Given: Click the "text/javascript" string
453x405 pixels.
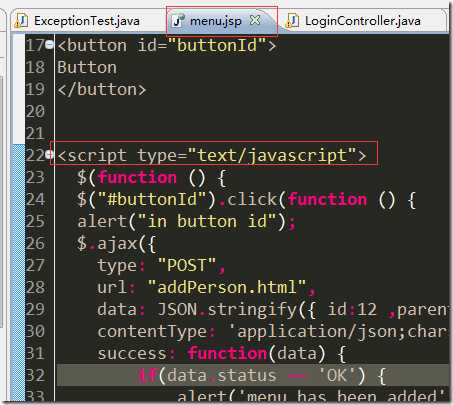Looking at the screenshot, I should pyautogui.click(x=272, y=155).
